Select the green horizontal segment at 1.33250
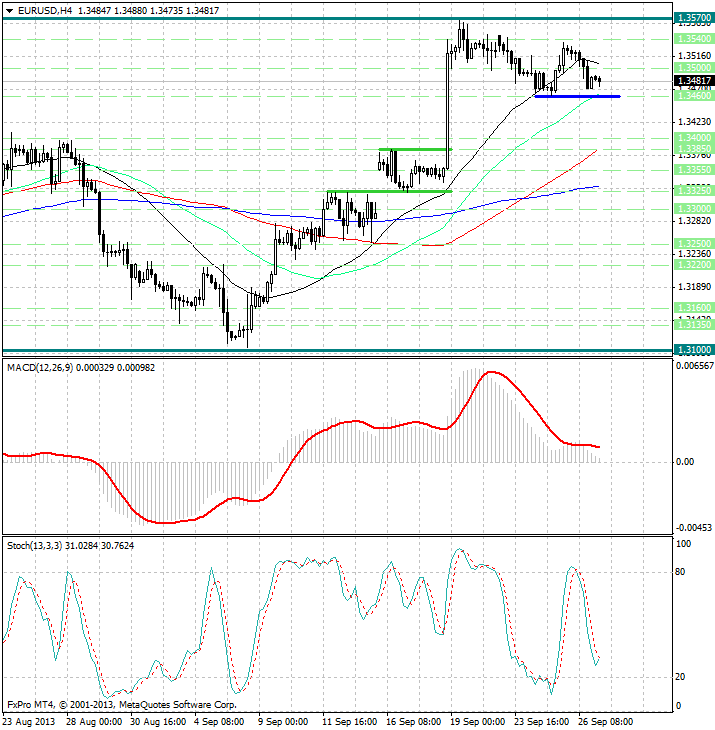This screenshot has width=715, height=730. 390,191
